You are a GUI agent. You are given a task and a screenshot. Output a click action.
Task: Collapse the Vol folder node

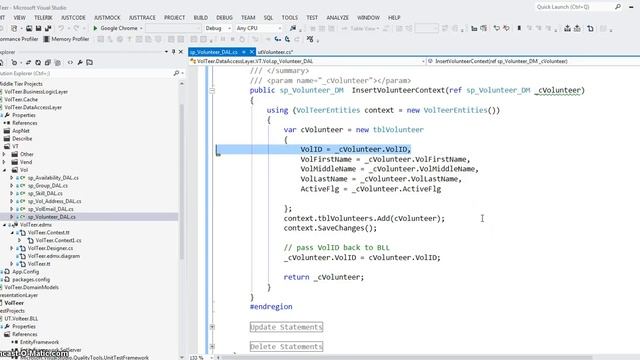tap(4, 170)
